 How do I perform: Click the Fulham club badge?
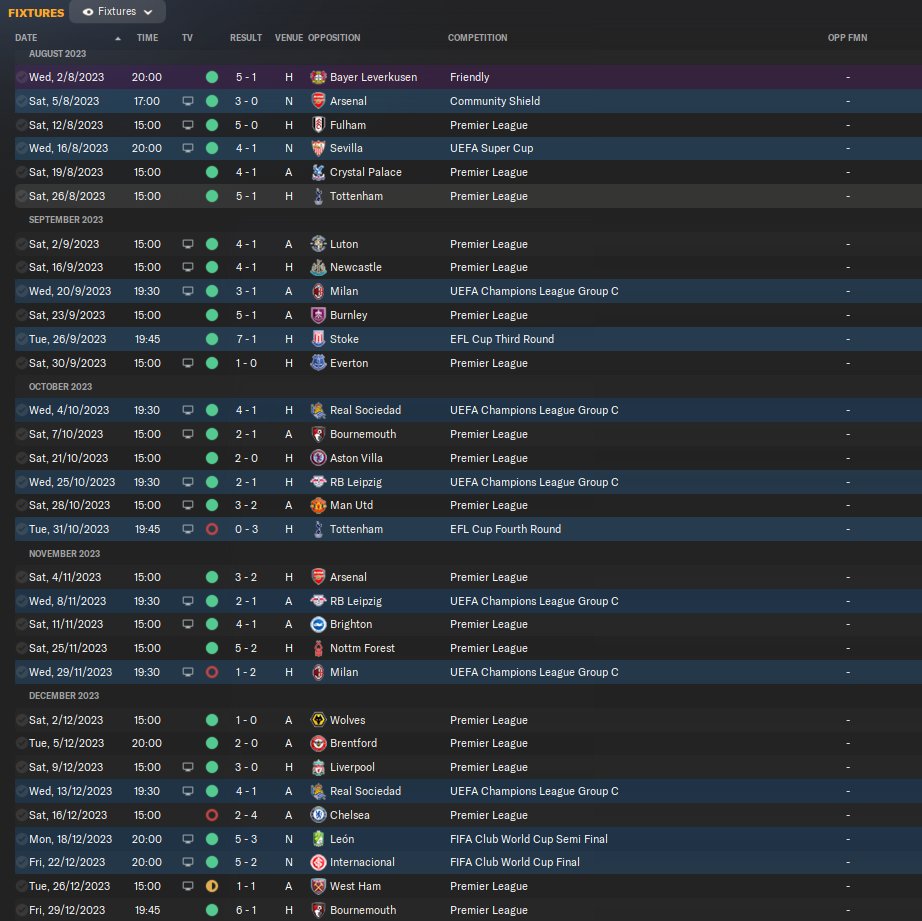[318, 125]
